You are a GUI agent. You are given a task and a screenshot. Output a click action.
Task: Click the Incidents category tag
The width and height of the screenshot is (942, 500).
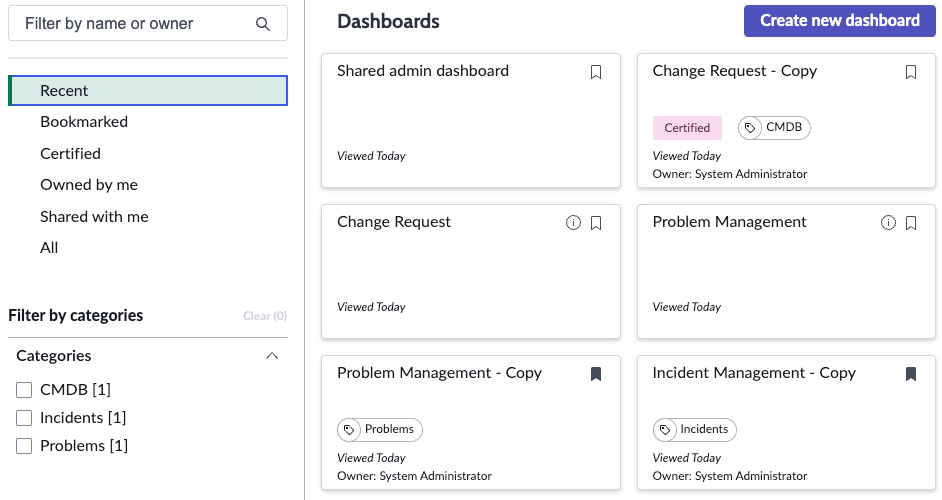[x=694, y=430]
